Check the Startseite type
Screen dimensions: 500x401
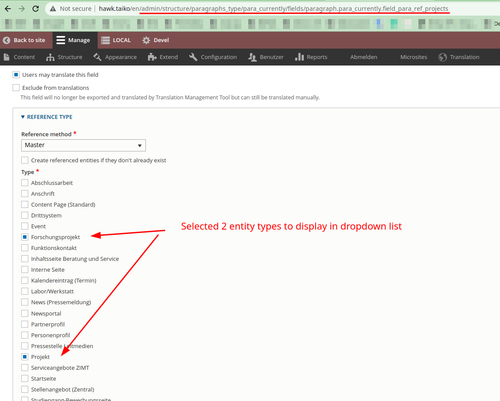click(x=25, y=379)
